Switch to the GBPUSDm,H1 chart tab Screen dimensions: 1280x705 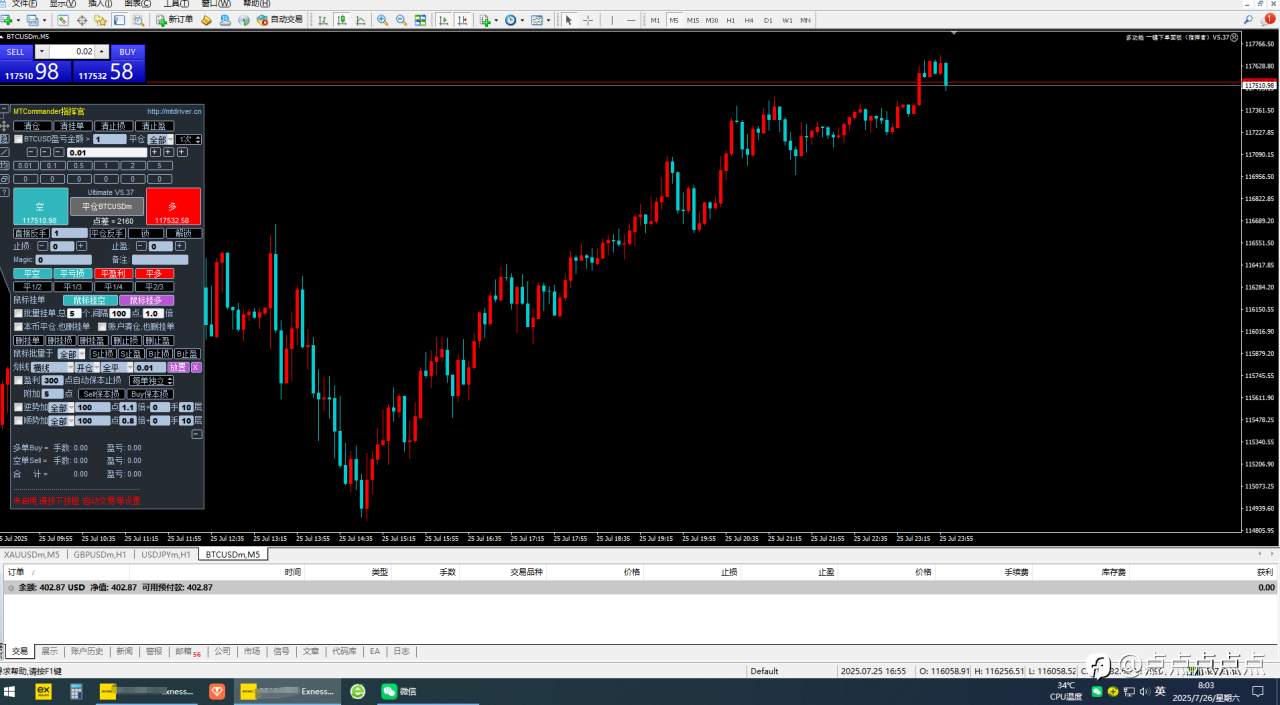point(100,554)
